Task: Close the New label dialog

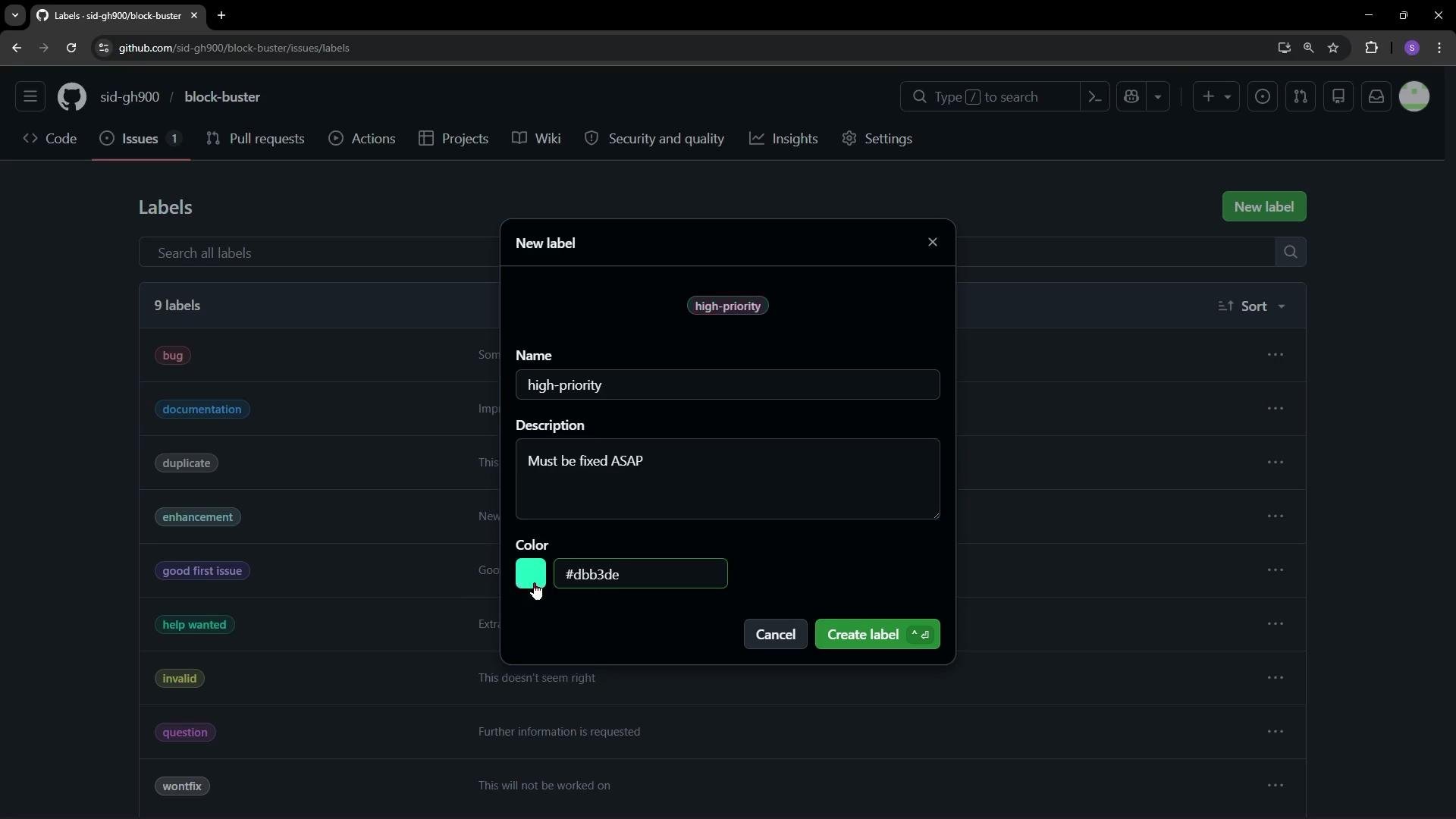Action: (x=933, y=243)
